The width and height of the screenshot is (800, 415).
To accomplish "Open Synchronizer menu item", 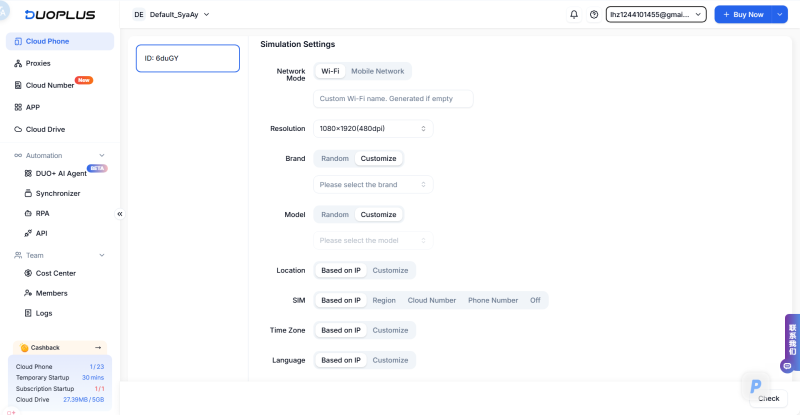I will (60, 193).
